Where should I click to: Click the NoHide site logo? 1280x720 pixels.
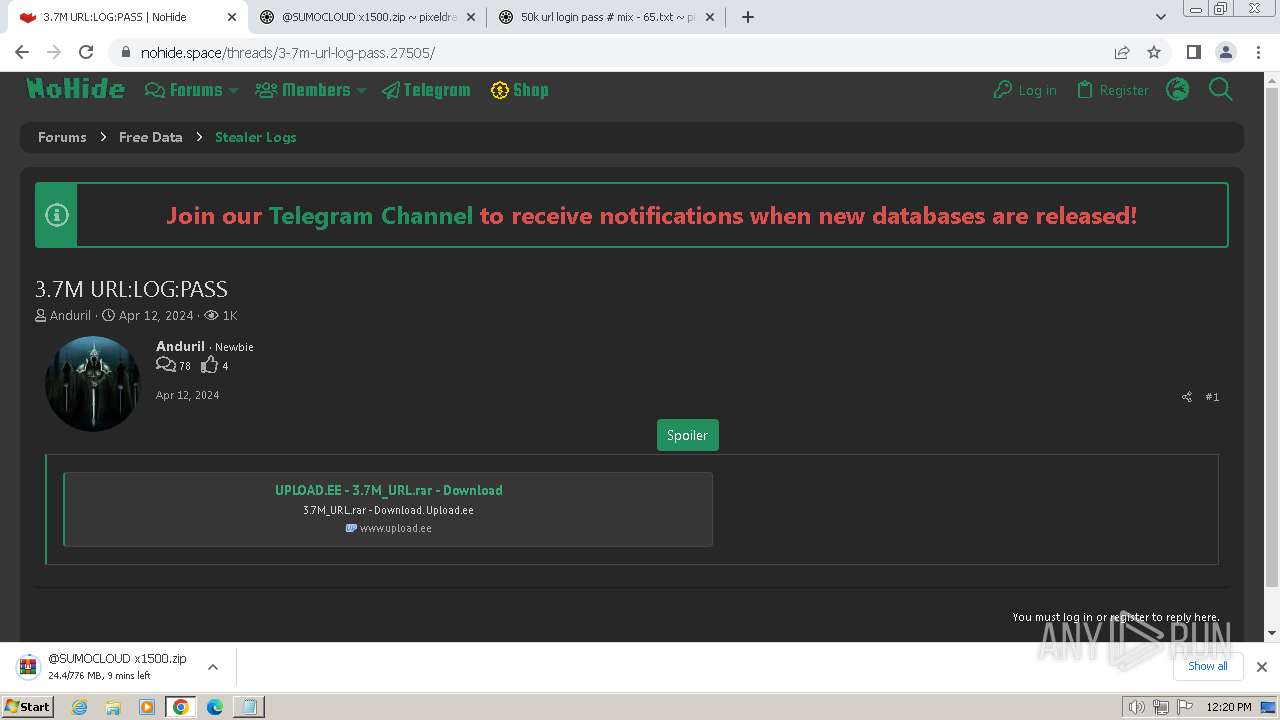coord(76,89)
